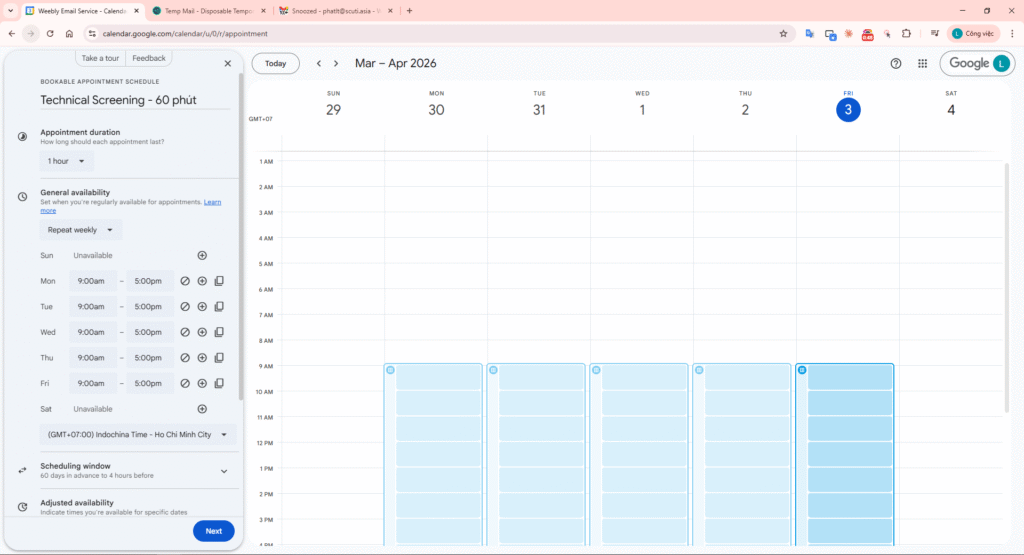Open the Feedback tab
The width and height of the screenshot is (1024, 555).
point(149,58)
